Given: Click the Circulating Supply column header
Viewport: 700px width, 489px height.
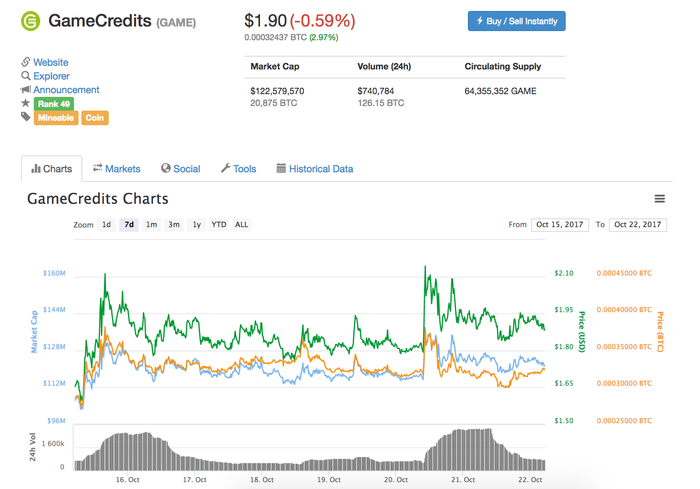Looking at the screenshot, I should (x=503, y=67).
